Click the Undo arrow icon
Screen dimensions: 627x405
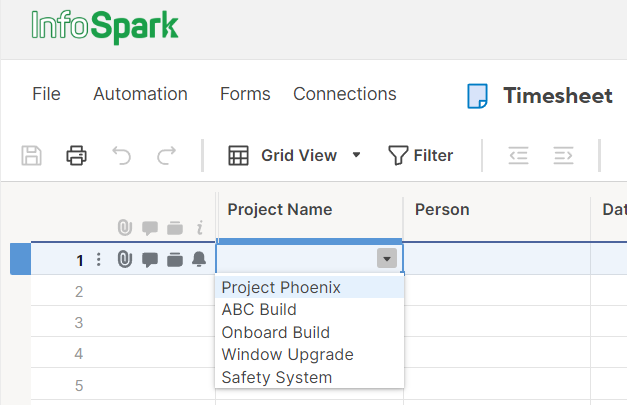click(x=121, y=155)
